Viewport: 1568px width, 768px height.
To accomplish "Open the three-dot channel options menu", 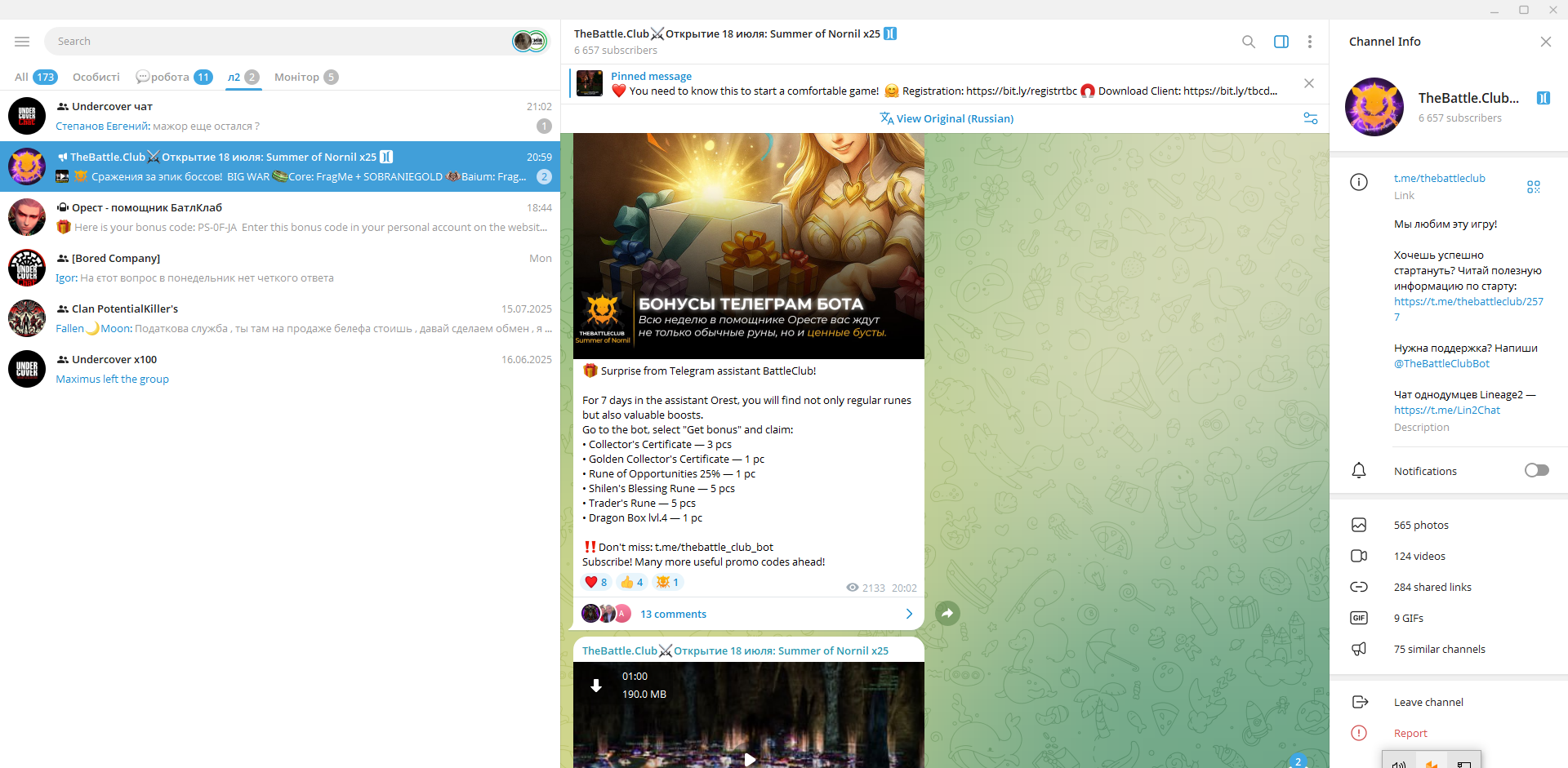I will (1310, 42).
